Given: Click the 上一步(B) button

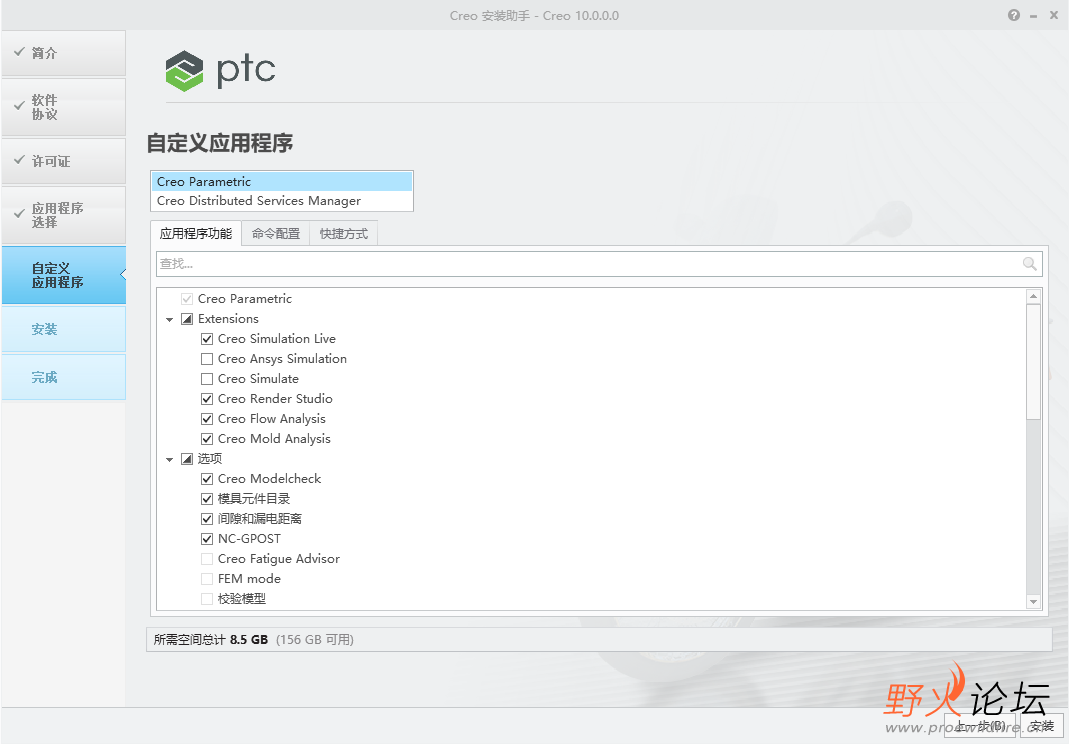Looking at the screenshot, I should pyautogui.click(x=980, y=726).
